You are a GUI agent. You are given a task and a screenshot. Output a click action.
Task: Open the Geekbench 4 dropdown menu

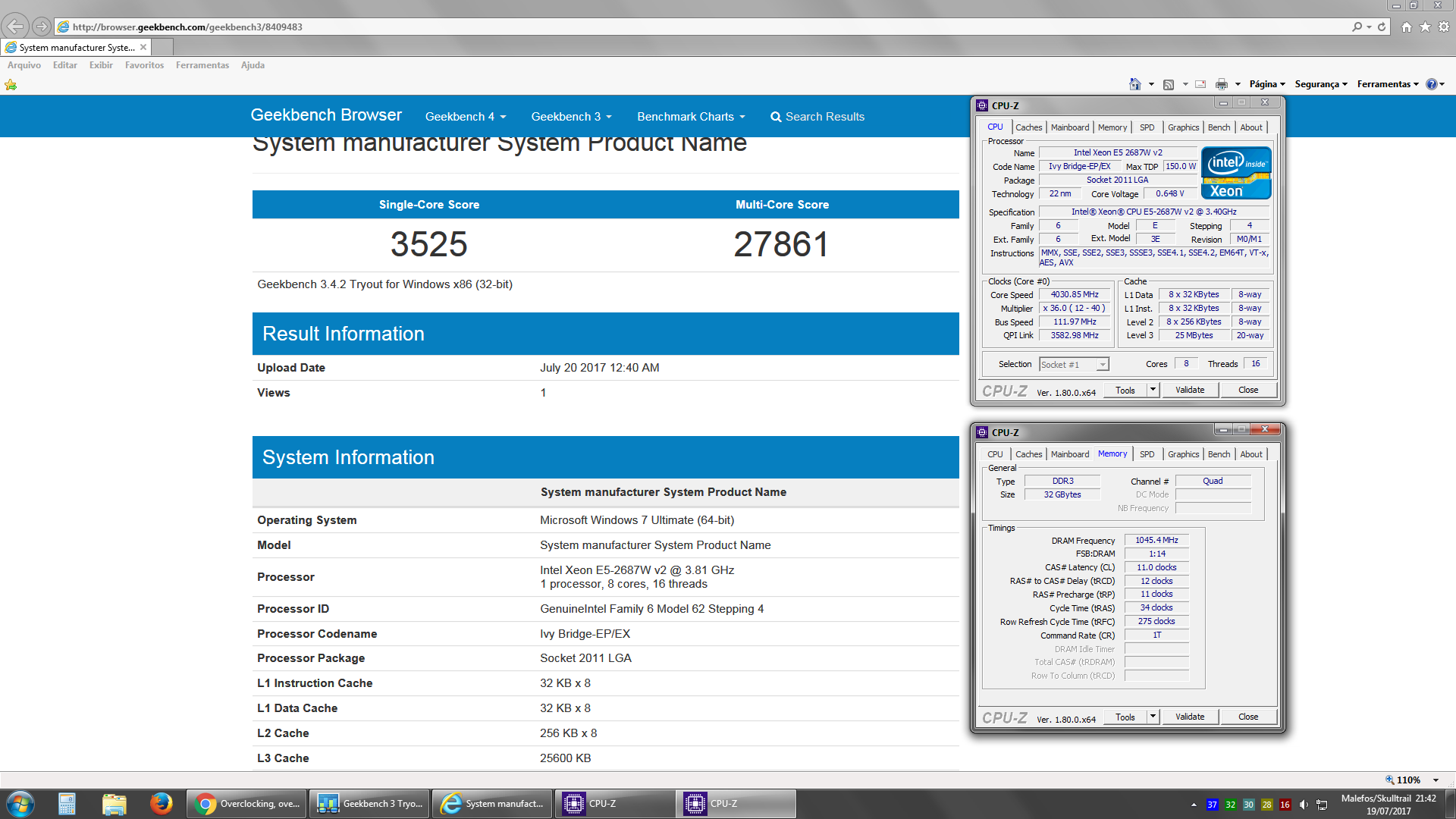[465, 117]
